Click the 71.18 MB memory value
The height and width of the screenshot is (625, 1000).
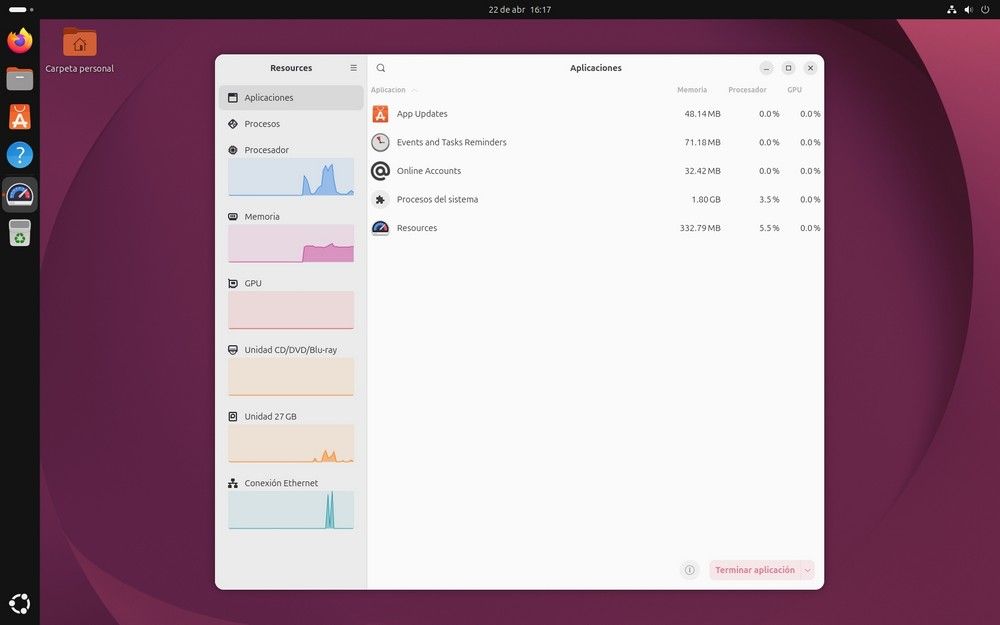[x=702, y=142]
